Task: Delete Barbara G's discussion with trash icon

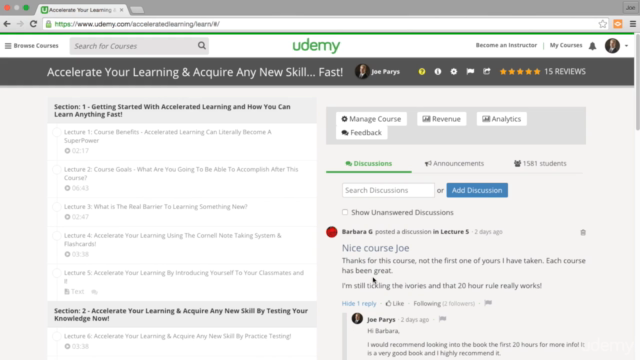Action: (583, 232)
